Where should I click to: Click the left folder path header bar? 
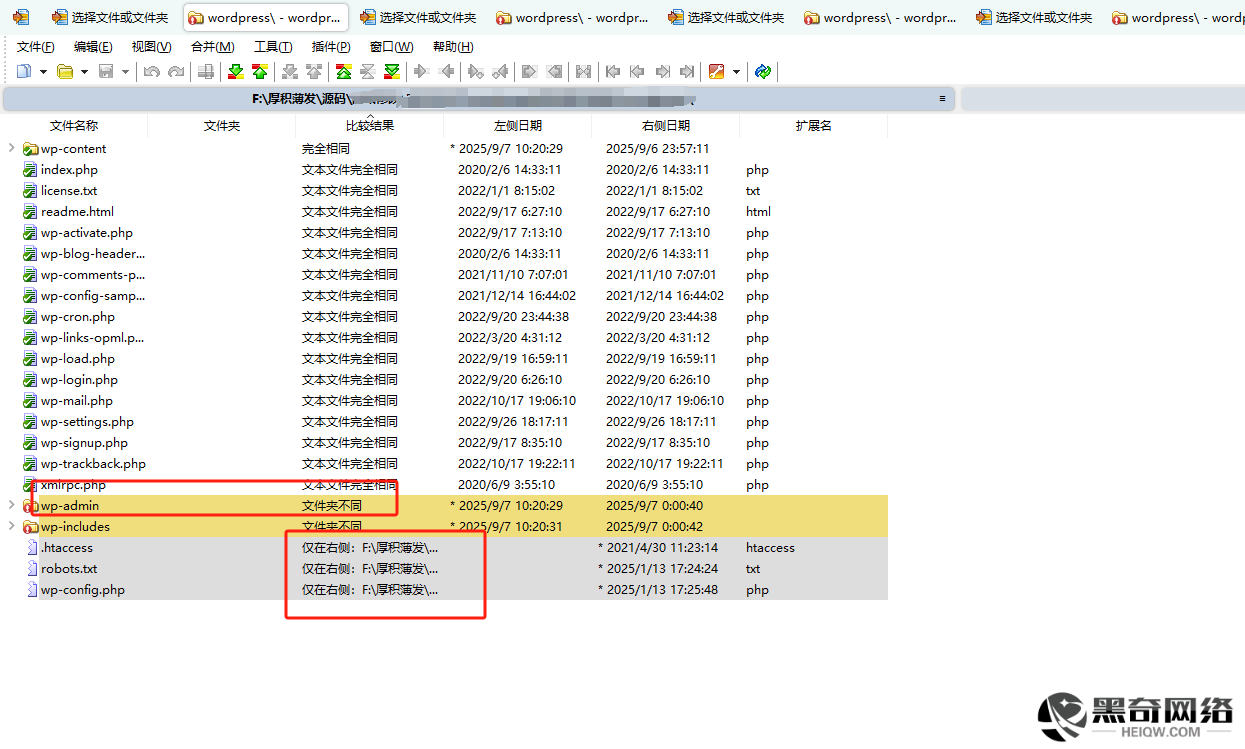(479, 99)
